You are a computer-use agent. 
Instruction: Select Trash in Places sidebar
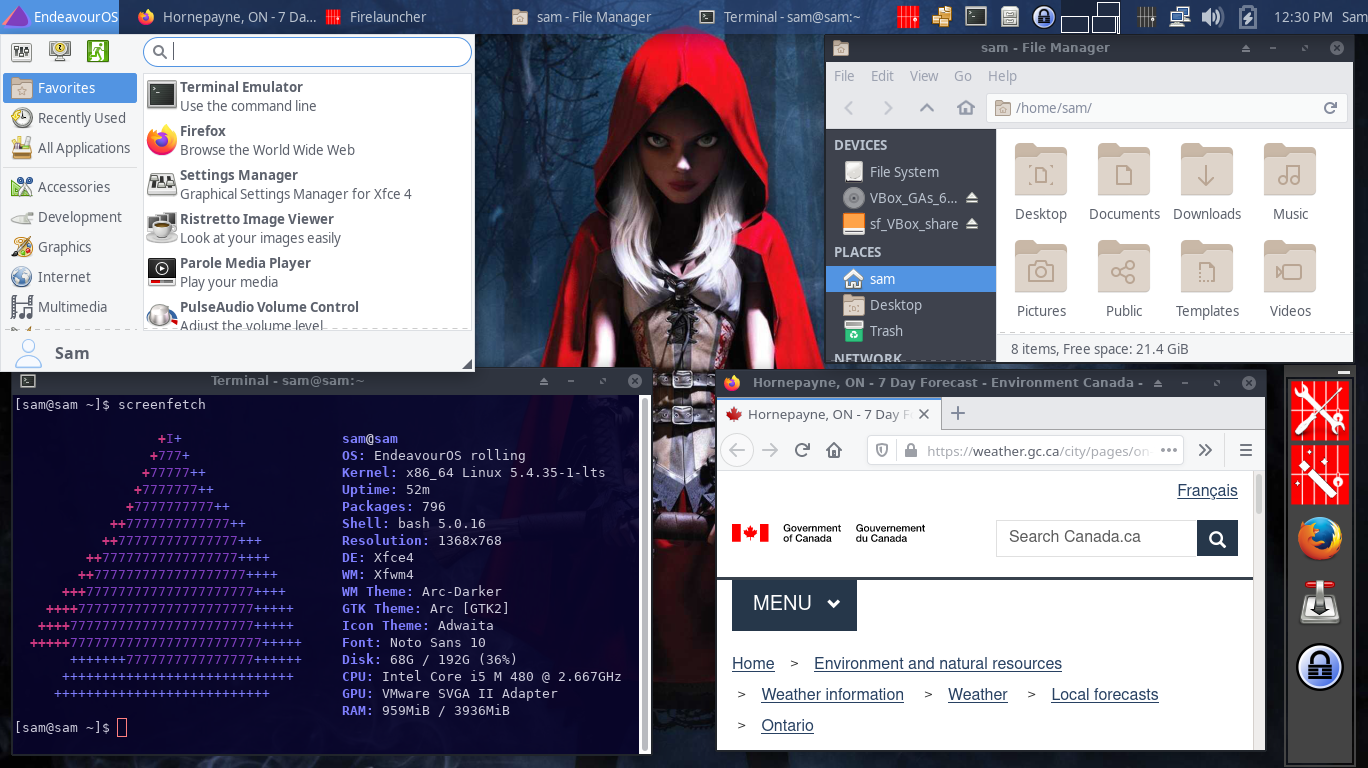[911, 331]
